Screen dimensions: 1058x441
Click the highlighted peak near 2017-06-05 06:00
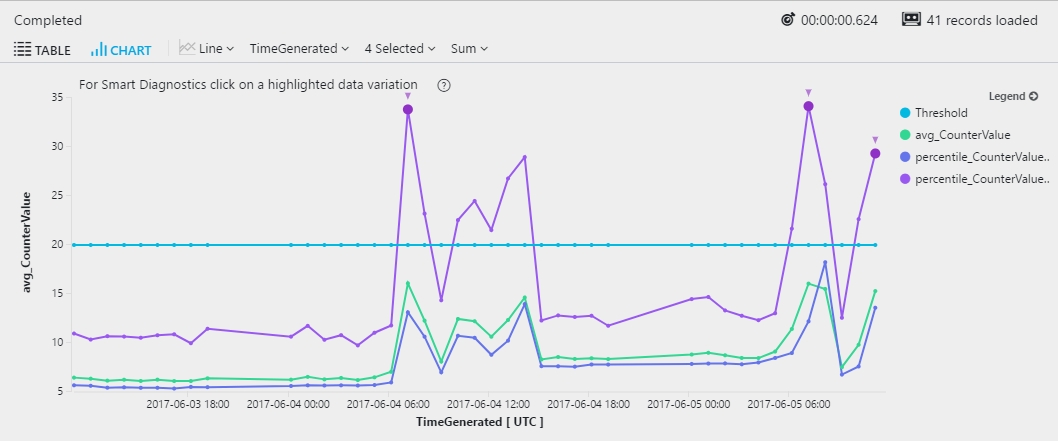coord(808,107)
